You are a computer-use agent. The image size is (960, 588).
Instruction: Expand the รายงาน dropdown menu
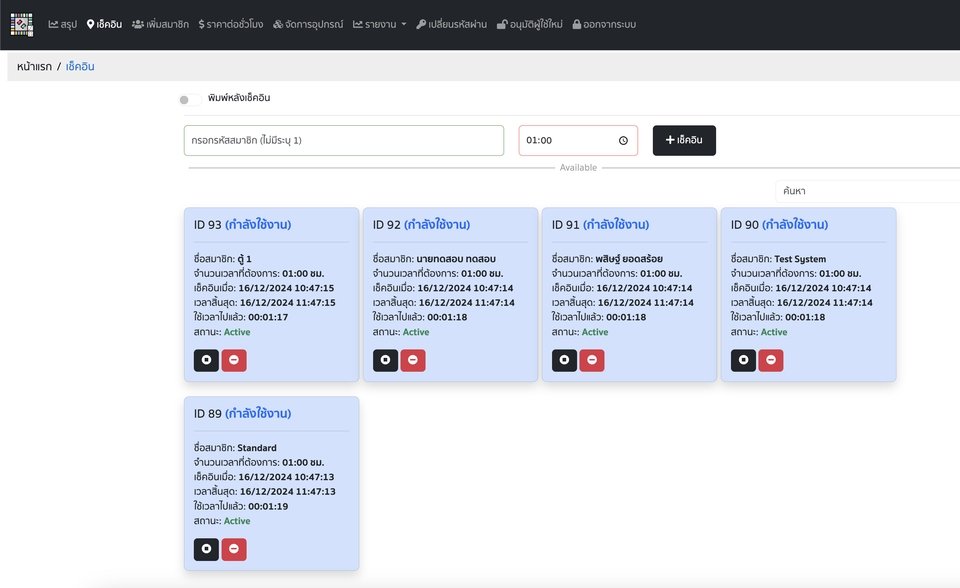click(380, 24)
